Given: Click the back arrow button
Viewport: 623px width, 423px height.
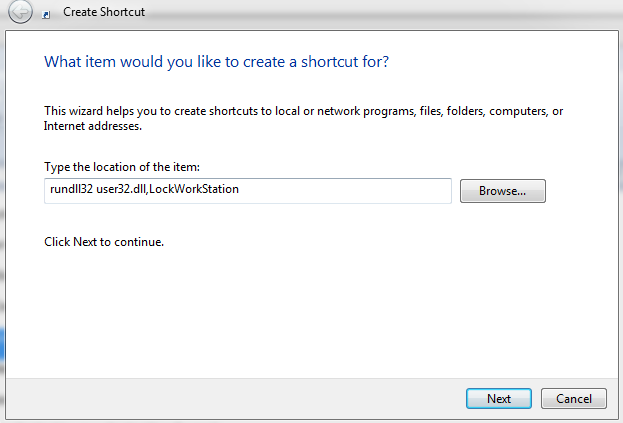Looking at the screenshot, I should tap(20, 12).
